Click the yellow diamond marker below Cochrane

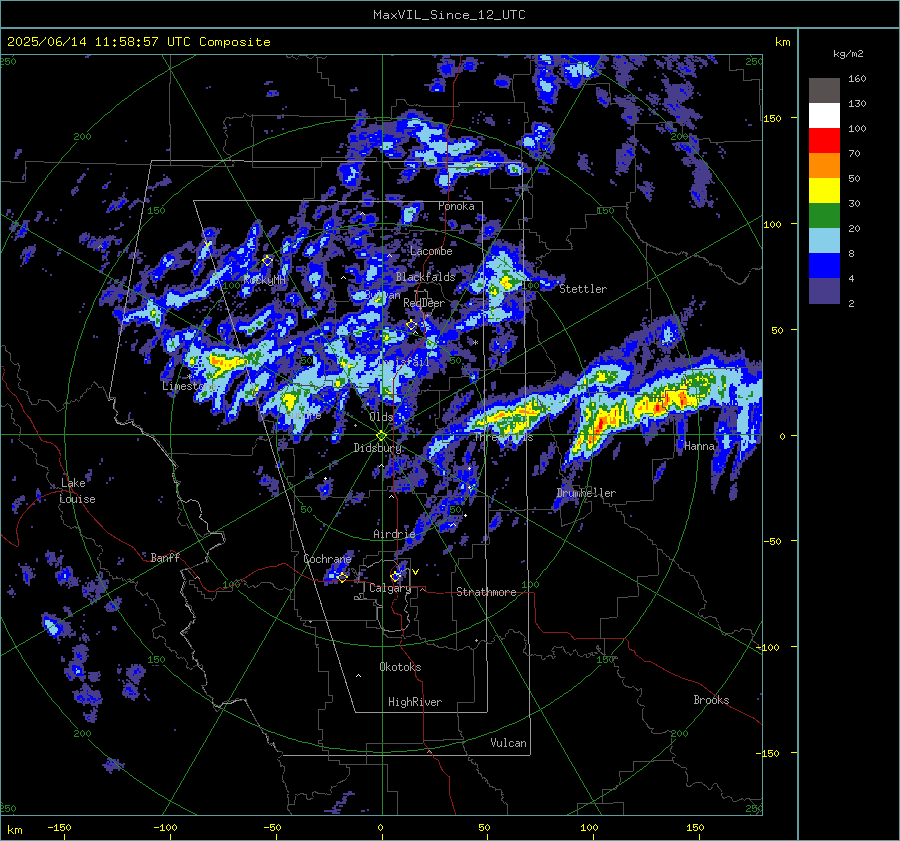[x=342, y=577]
